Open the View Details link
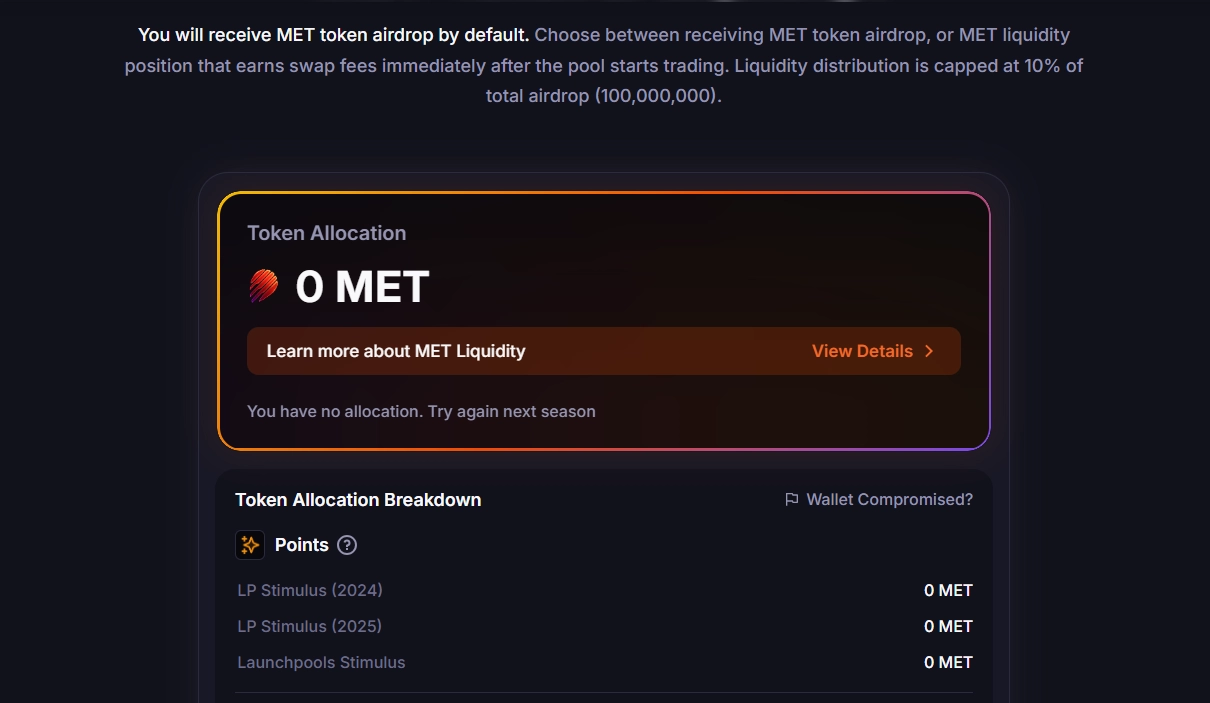The height and width of the screenshot is (703, 1210). coord(862,351)
